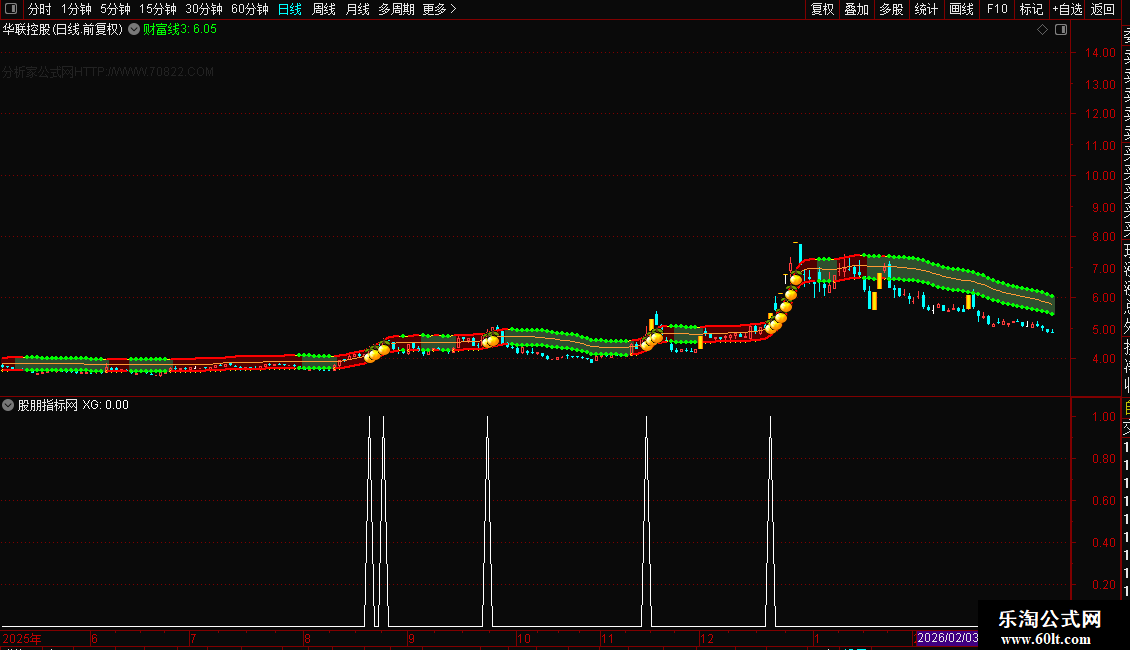This screenshot has width=1130, height=650.
Task: Toggle the panel layout icon at chart top-right
Action: coord(1061,30)
